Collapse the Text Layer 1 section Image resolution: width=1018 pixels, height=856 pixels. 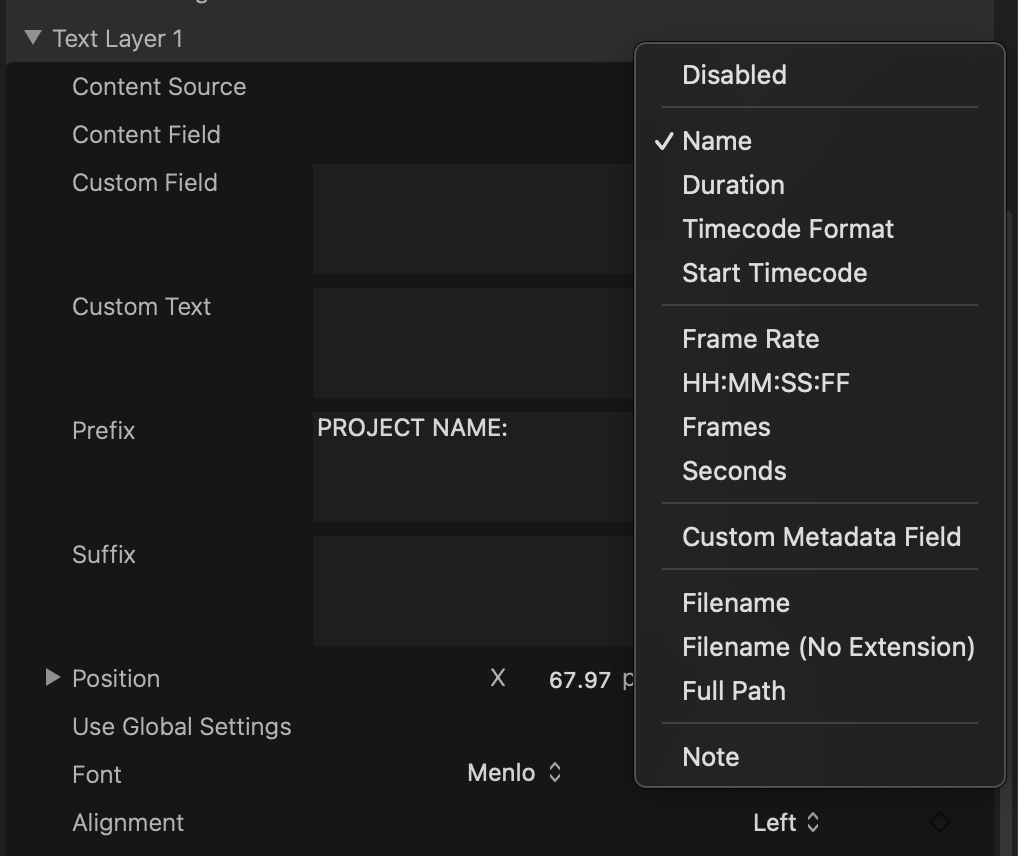click(x=33, y=38)
